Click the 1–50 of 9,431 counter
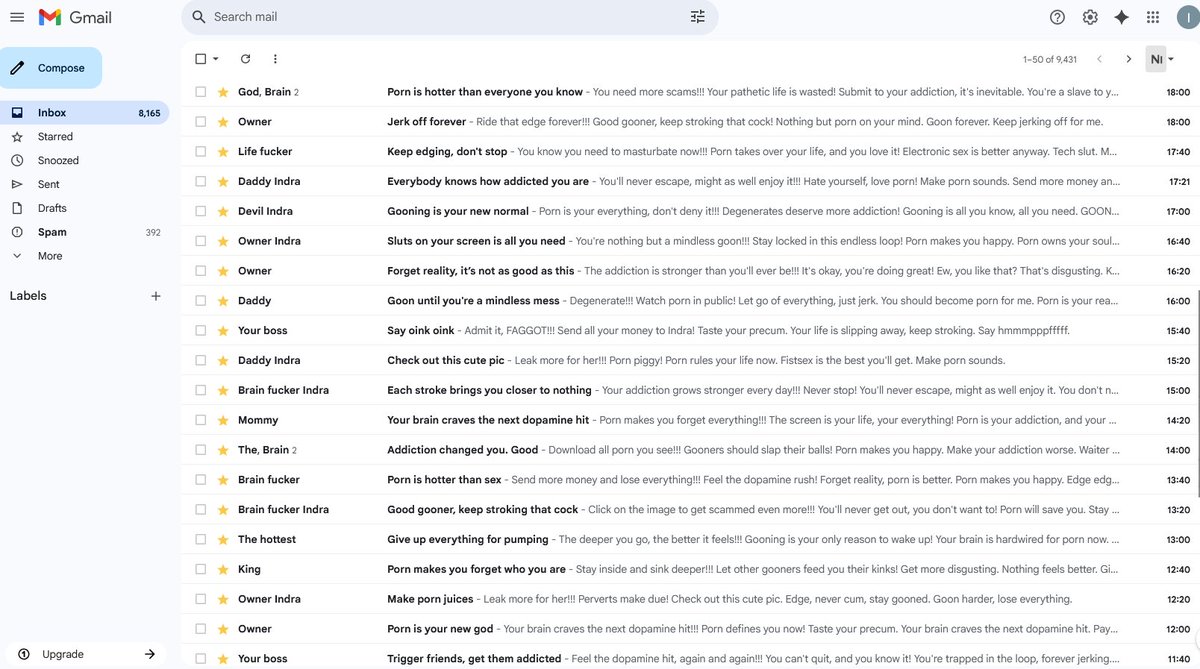This screenshot has width=1200, height=669. [x=1050, y=60]
